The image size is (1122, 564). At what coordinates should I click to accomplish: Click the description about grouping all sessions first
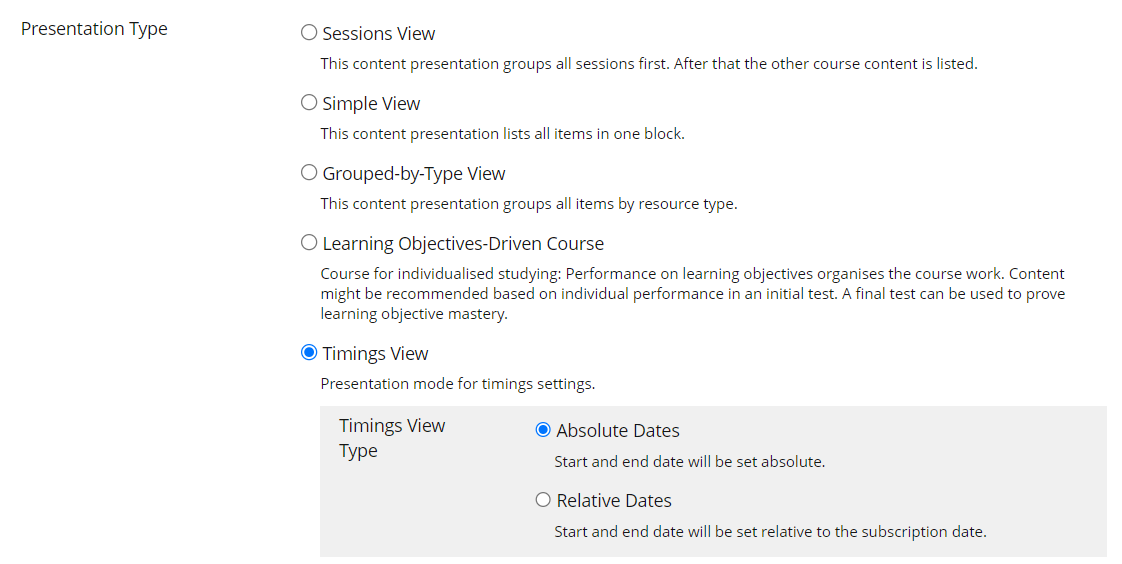[x=648, y=64]
